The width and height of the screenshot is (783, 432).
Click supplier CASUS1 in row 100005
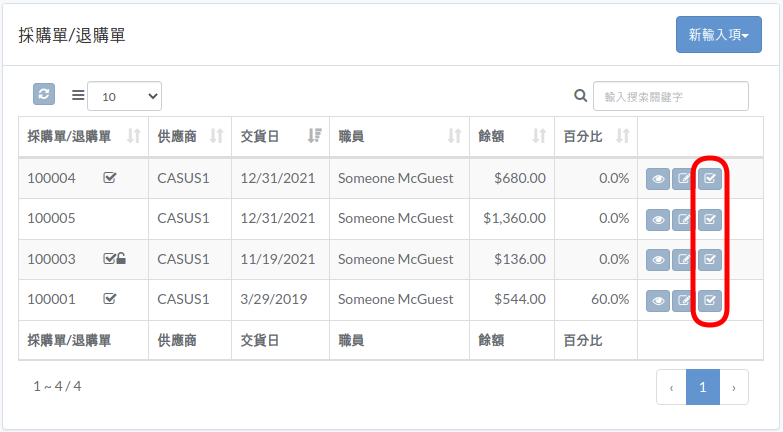click(183, 218)
